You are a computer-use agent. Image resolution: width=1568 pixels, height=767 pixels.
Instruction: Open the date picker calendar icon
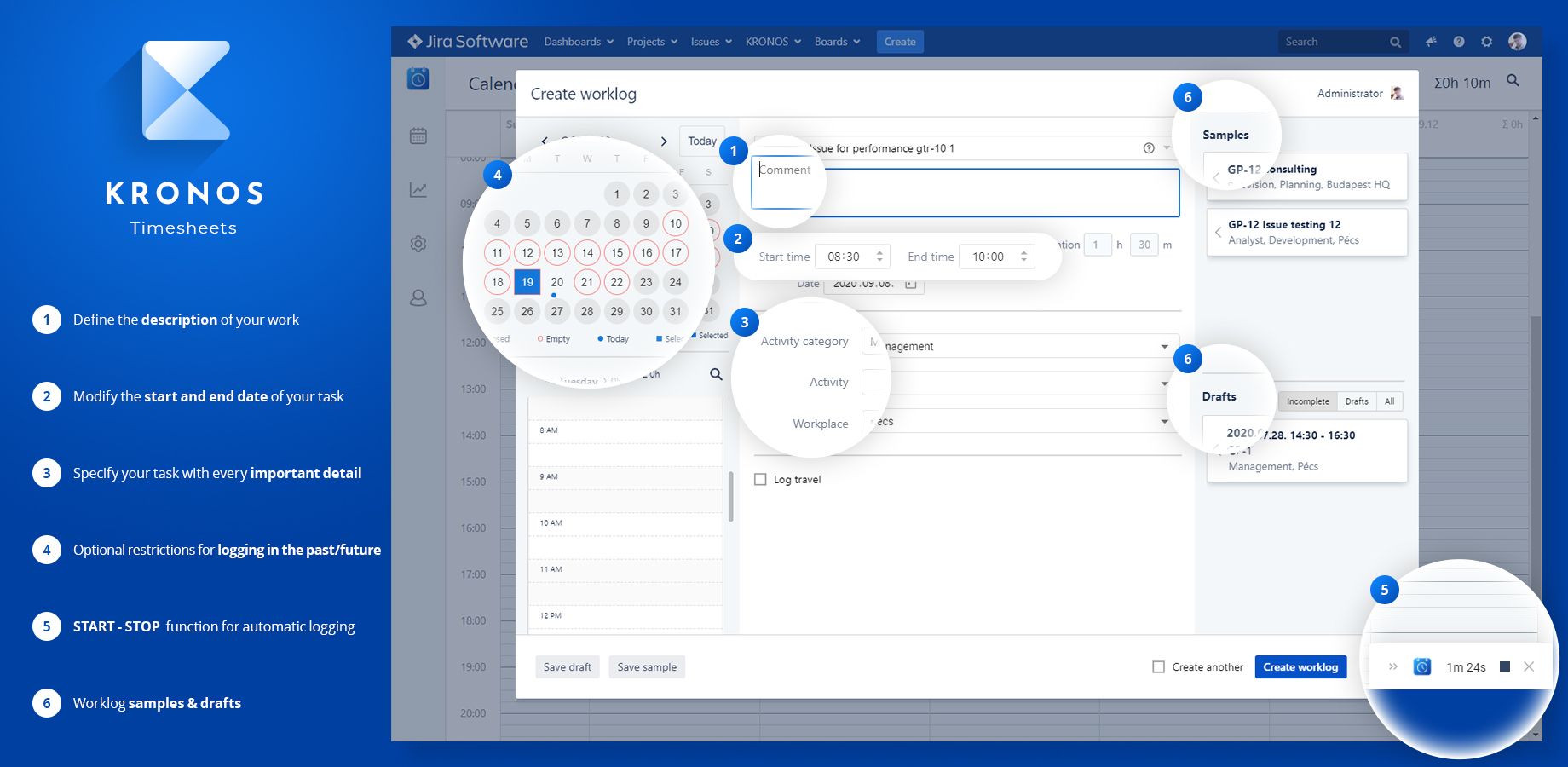(910, 284)
